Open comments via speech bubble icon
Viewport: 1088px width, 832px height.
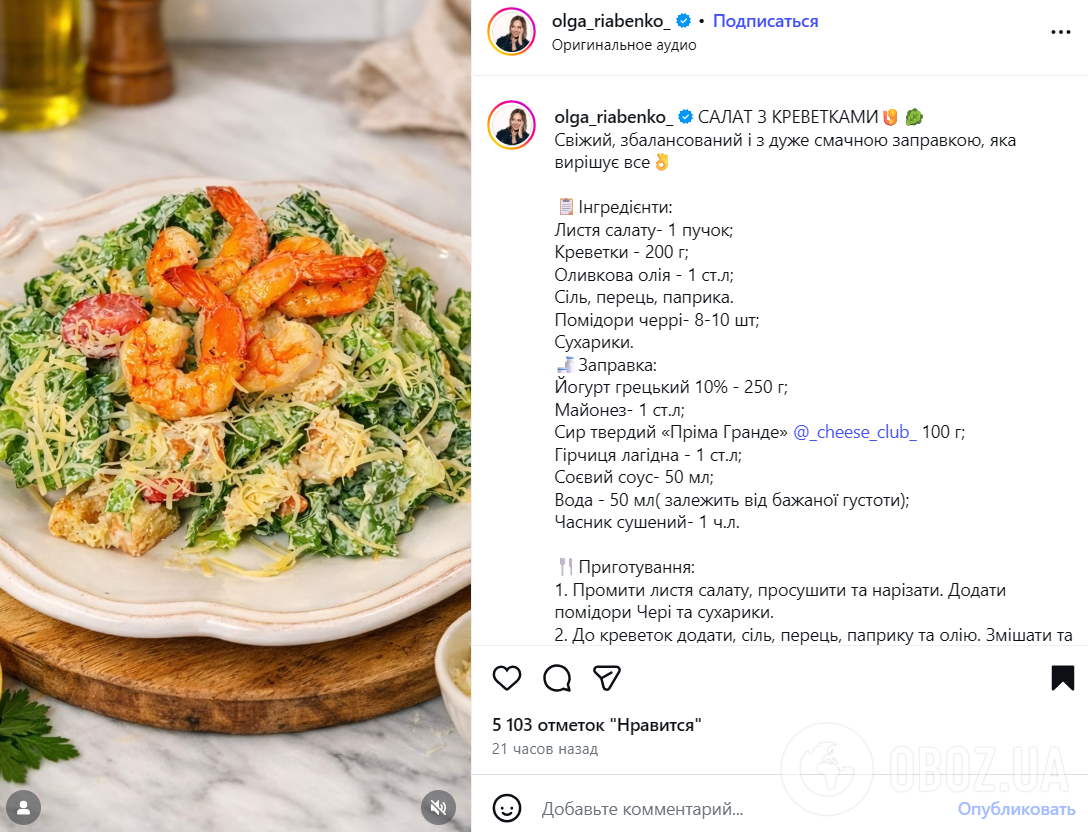(x=557, y=678)
